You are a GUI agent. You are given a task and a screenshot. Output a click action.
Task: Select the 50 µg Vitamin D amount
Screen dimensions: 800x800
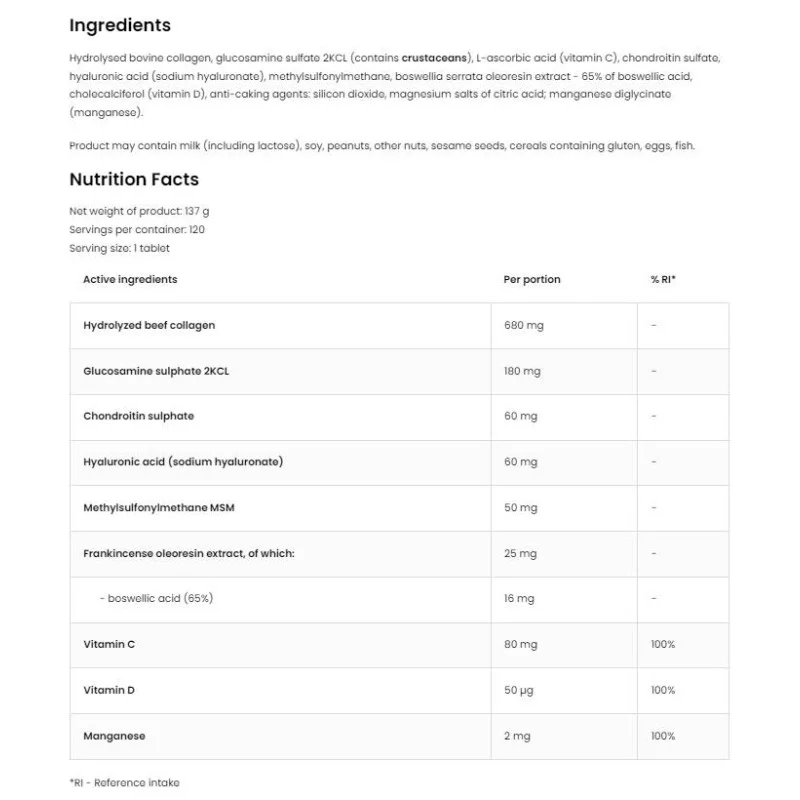tap(520, 690)
